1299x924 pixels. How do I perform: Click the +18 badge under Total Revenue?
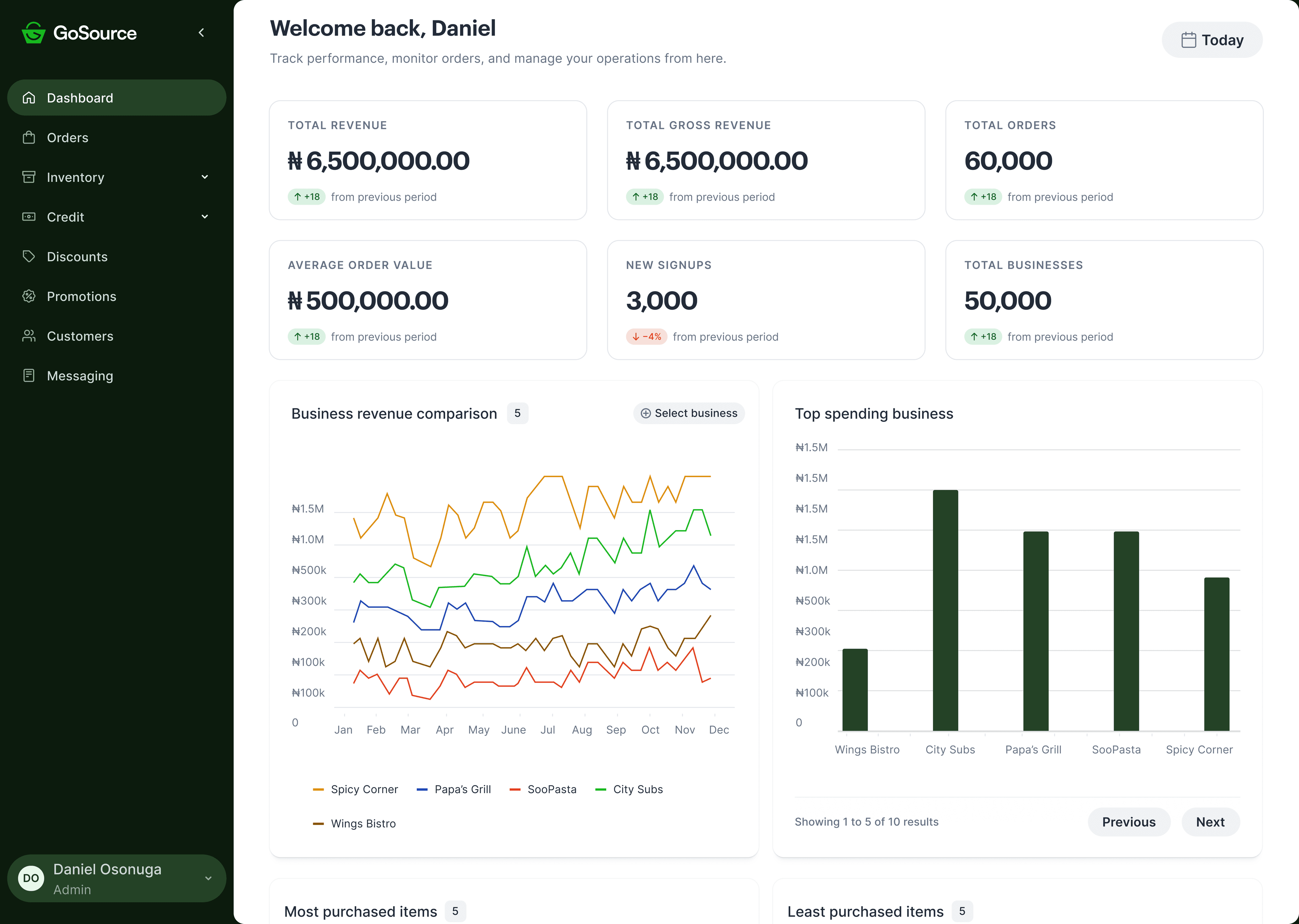306,197
